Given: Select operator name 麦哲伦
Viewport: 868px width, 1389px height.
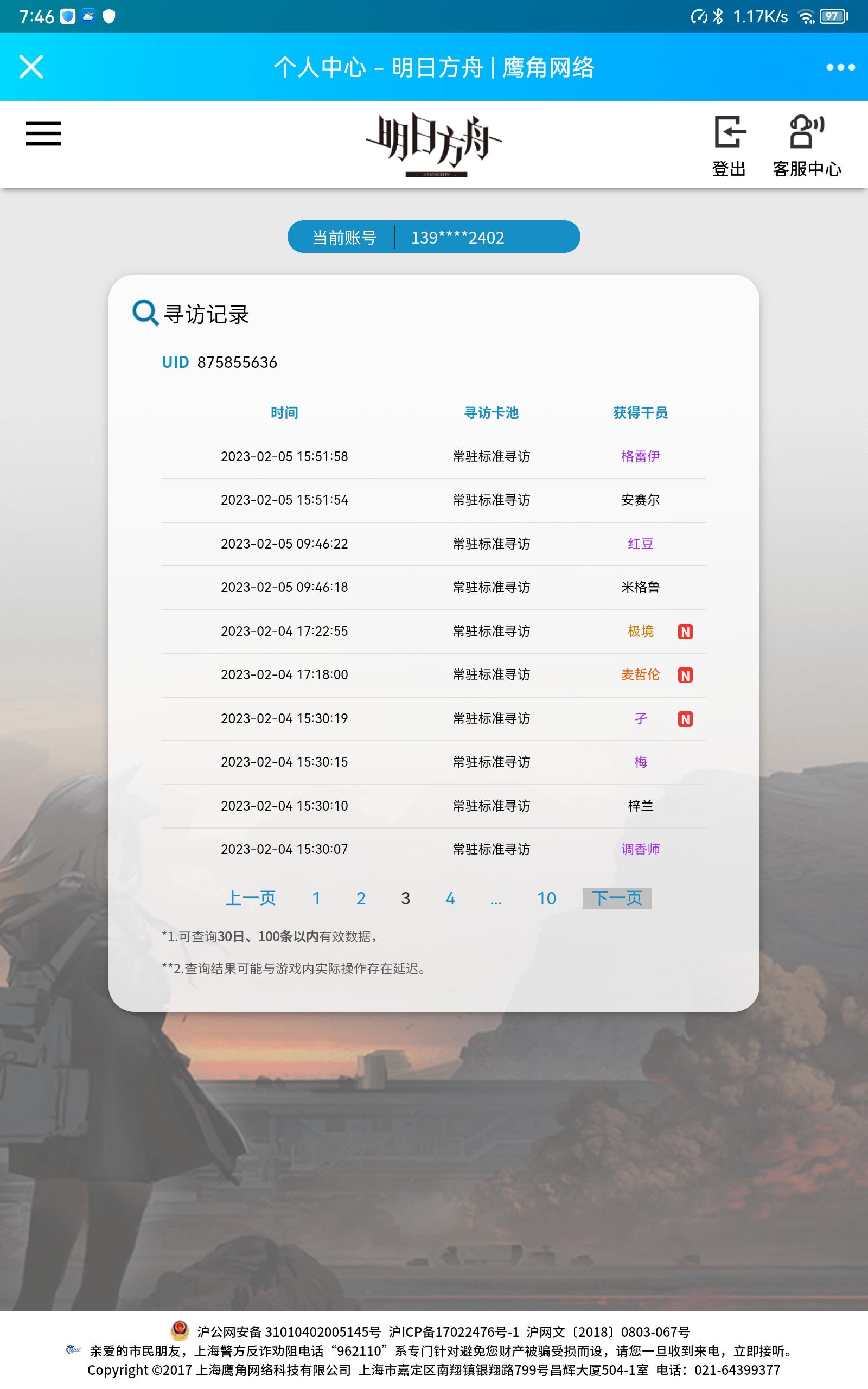Looking at the screenshot, I should click(x=641, y=674).
